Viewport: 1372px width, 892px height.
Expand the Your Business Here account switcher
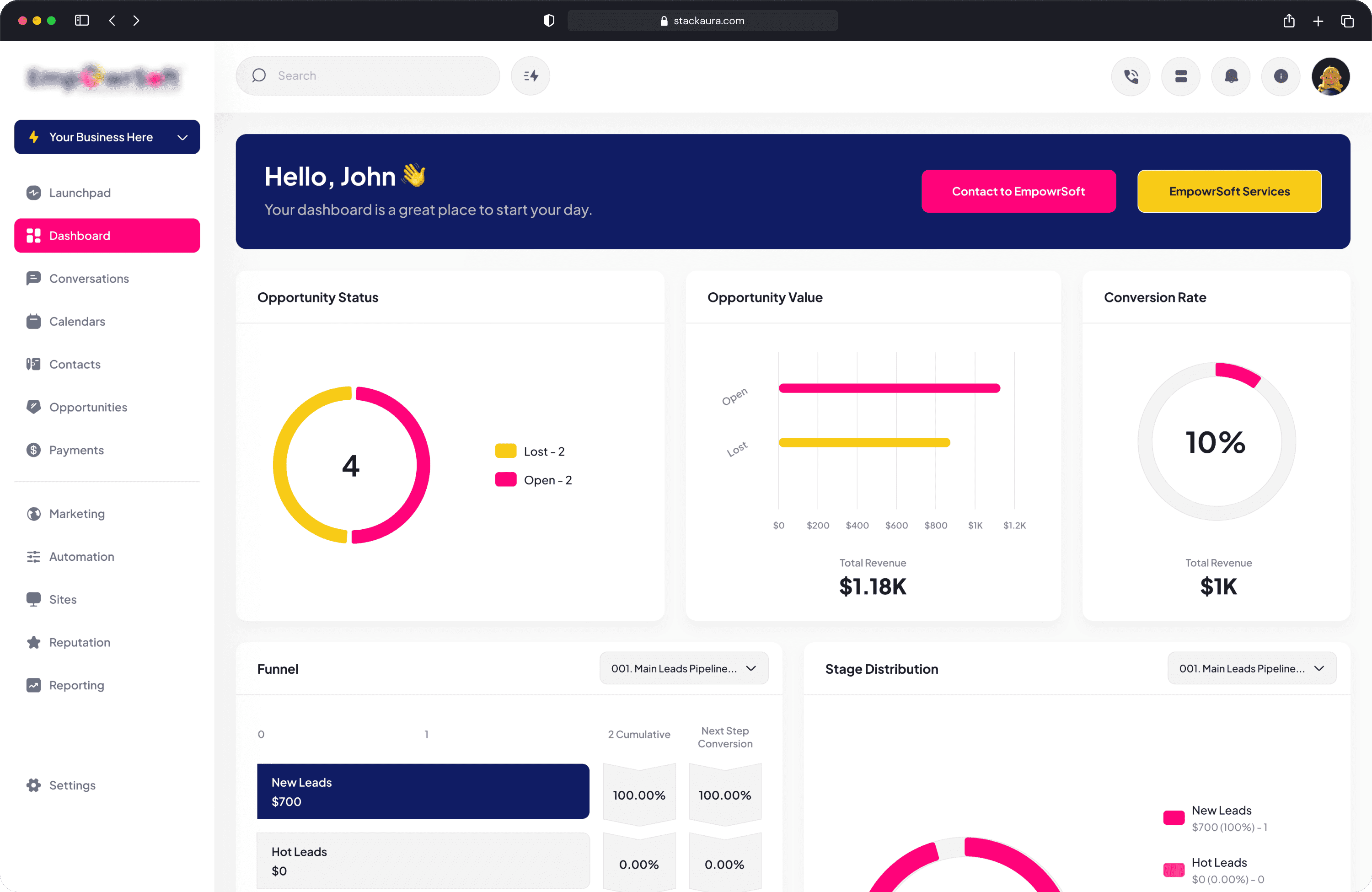pyautogui.click(x=107, y=137)
